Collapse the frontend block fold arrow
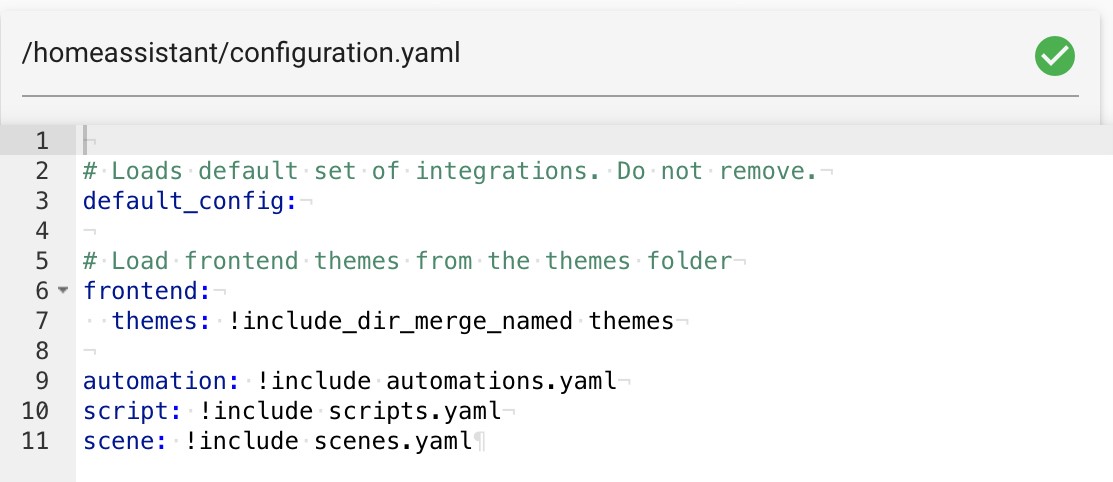 tap(63, 290)
